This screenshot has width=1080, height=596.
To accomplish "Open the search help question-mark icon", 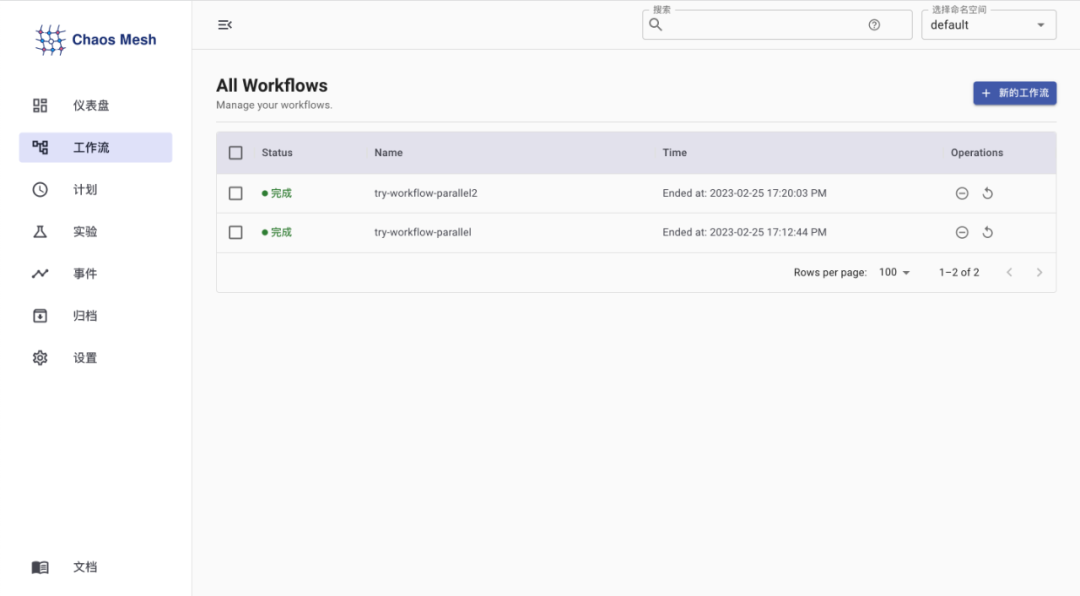I will pyautogui.click(x=874, y=25).
